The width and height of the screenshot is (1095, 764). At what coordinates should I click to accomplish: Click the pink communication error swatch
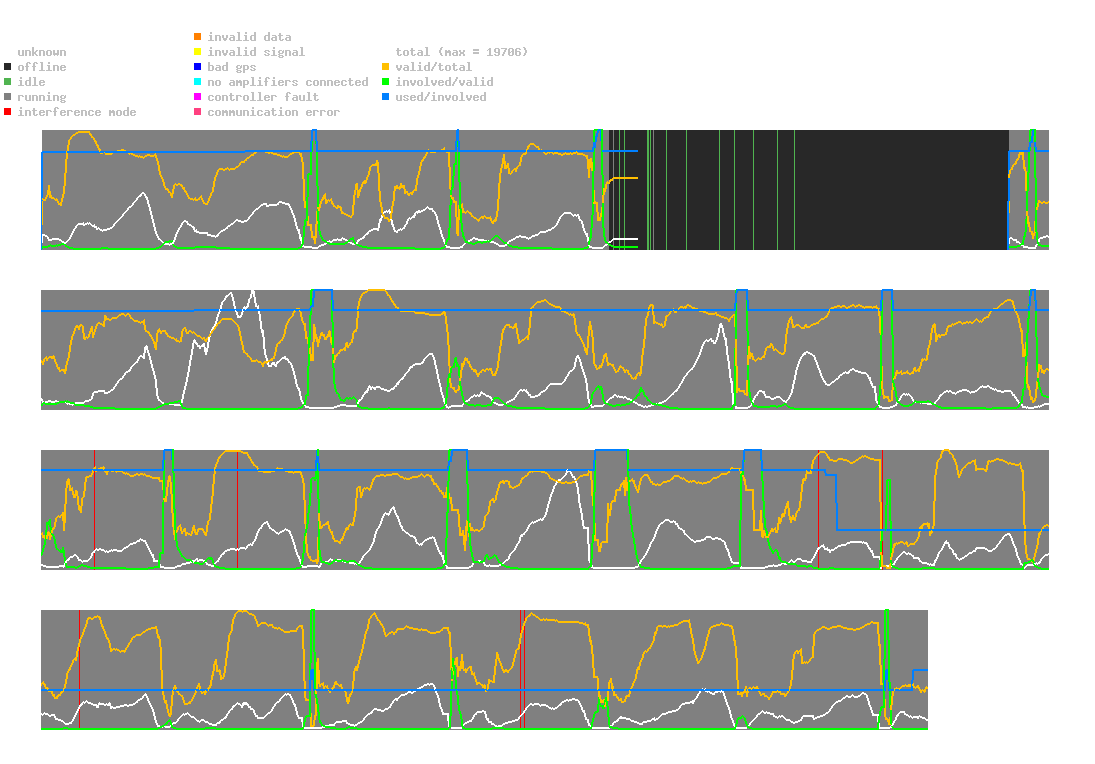coord(198,112)
